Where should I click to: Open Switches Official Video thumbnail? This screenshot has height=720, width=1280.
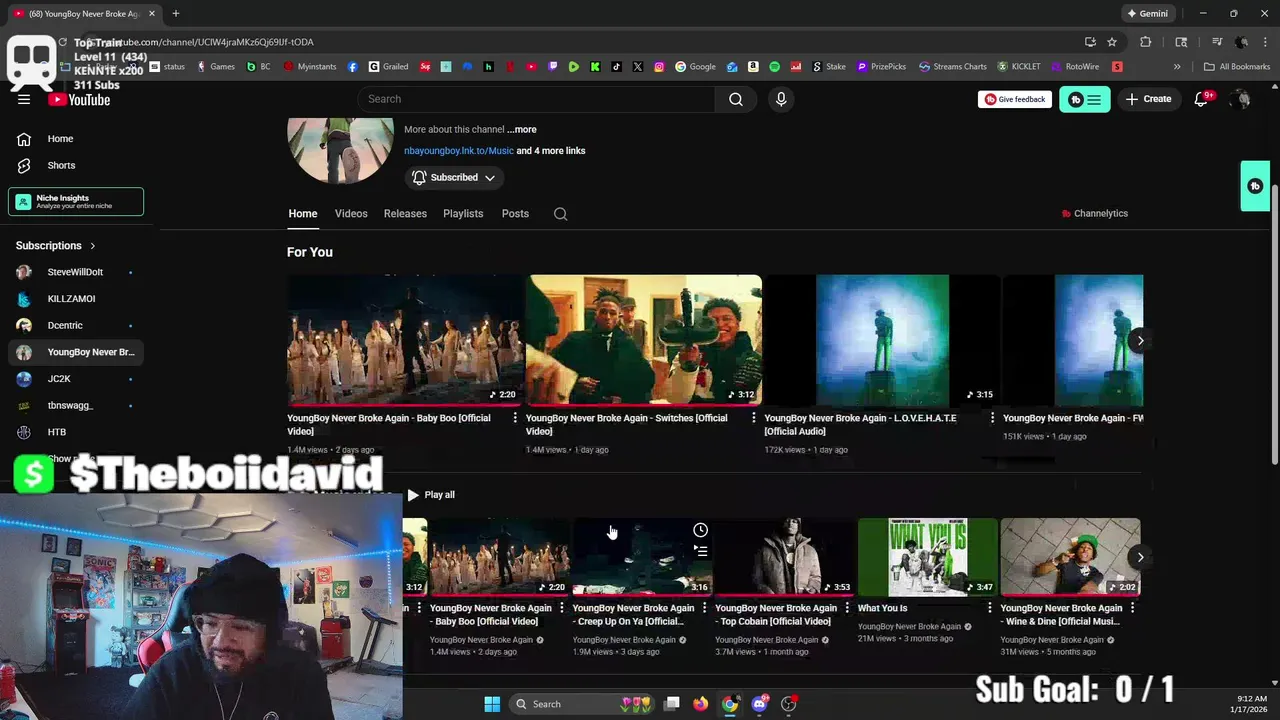point(644,339)
